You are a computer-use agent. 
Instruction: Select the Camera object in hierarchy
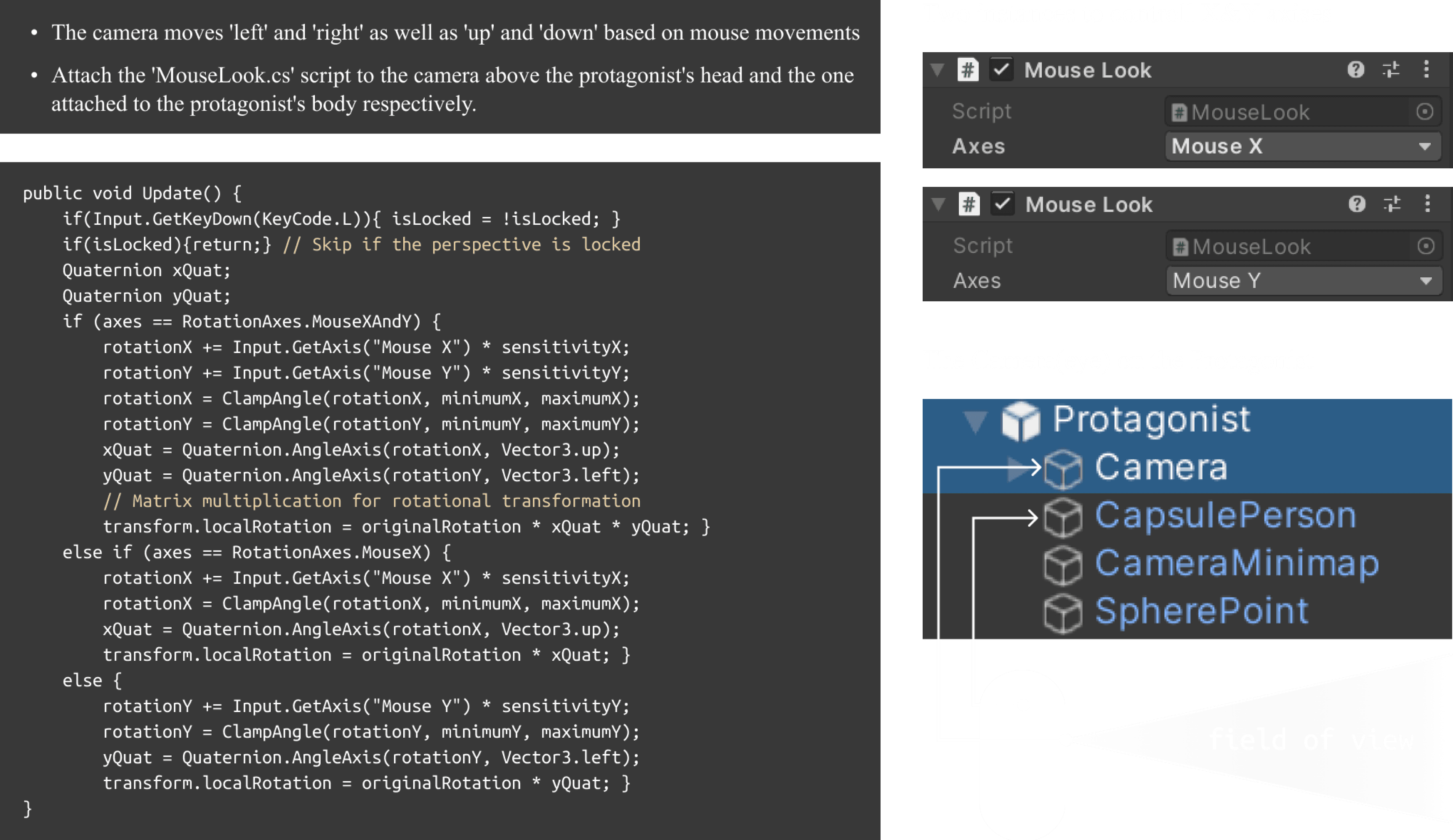pyautogui.click(x=1161, y=468)
